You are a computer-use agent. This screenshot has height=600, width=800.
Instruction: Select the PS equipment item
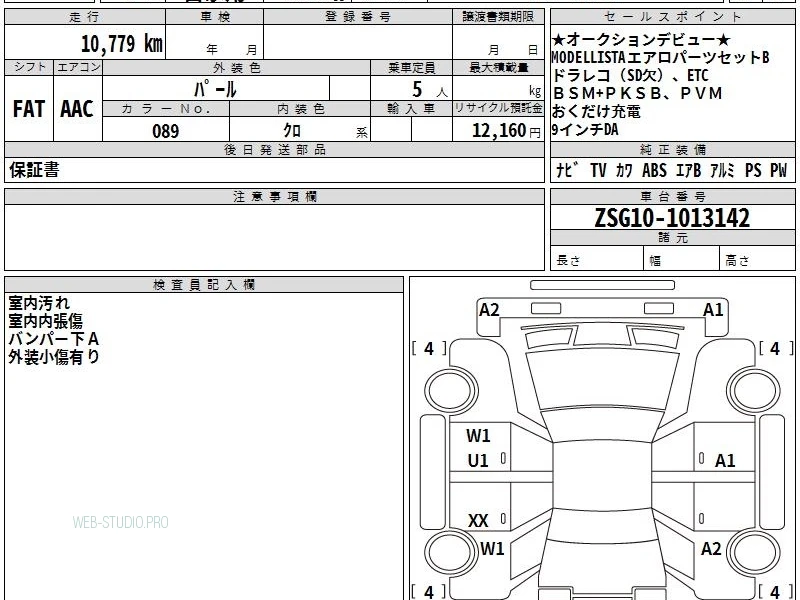[753, 170]
